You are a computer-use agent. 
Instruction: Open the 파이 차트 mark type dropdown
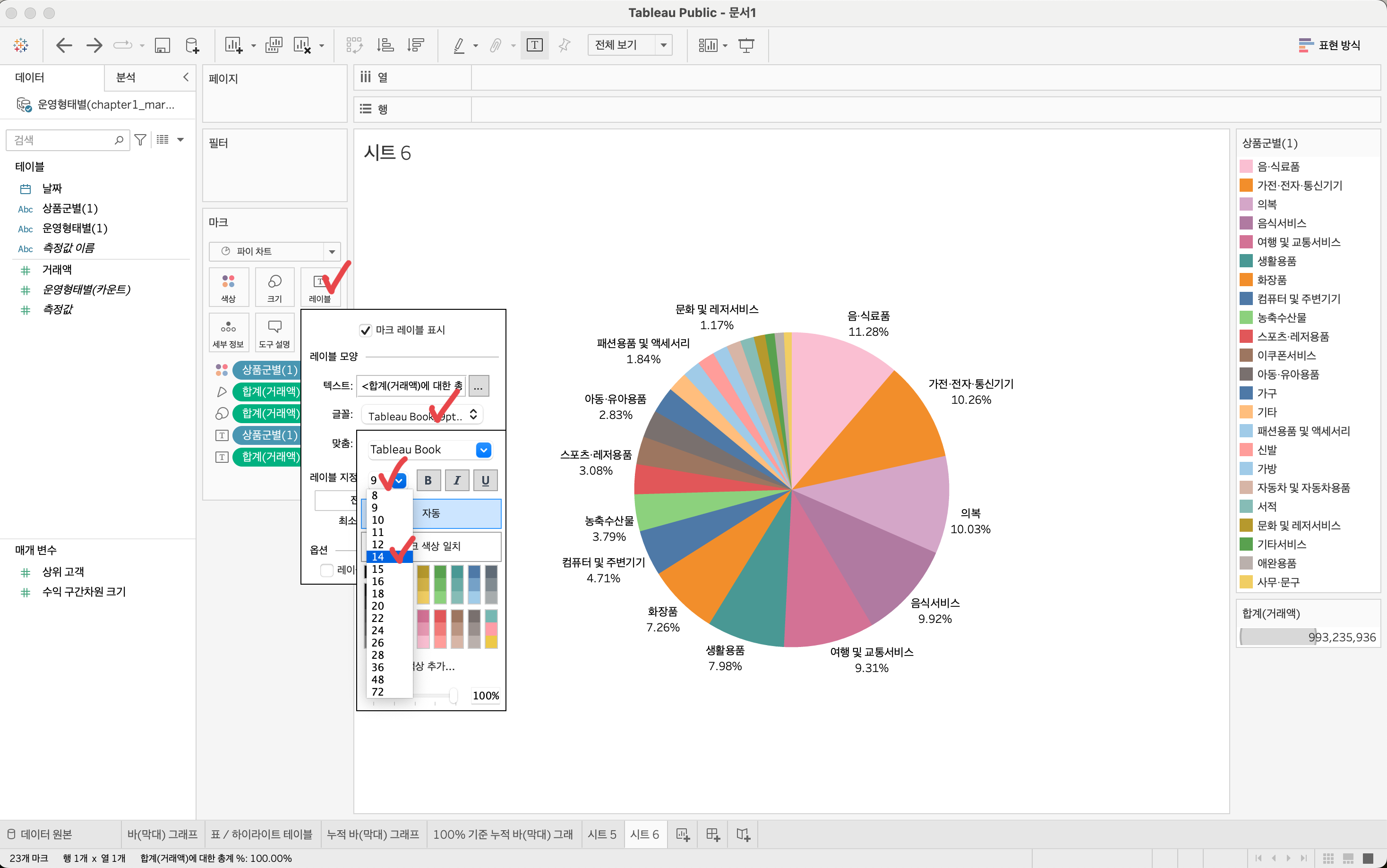[x=332, y=251]
